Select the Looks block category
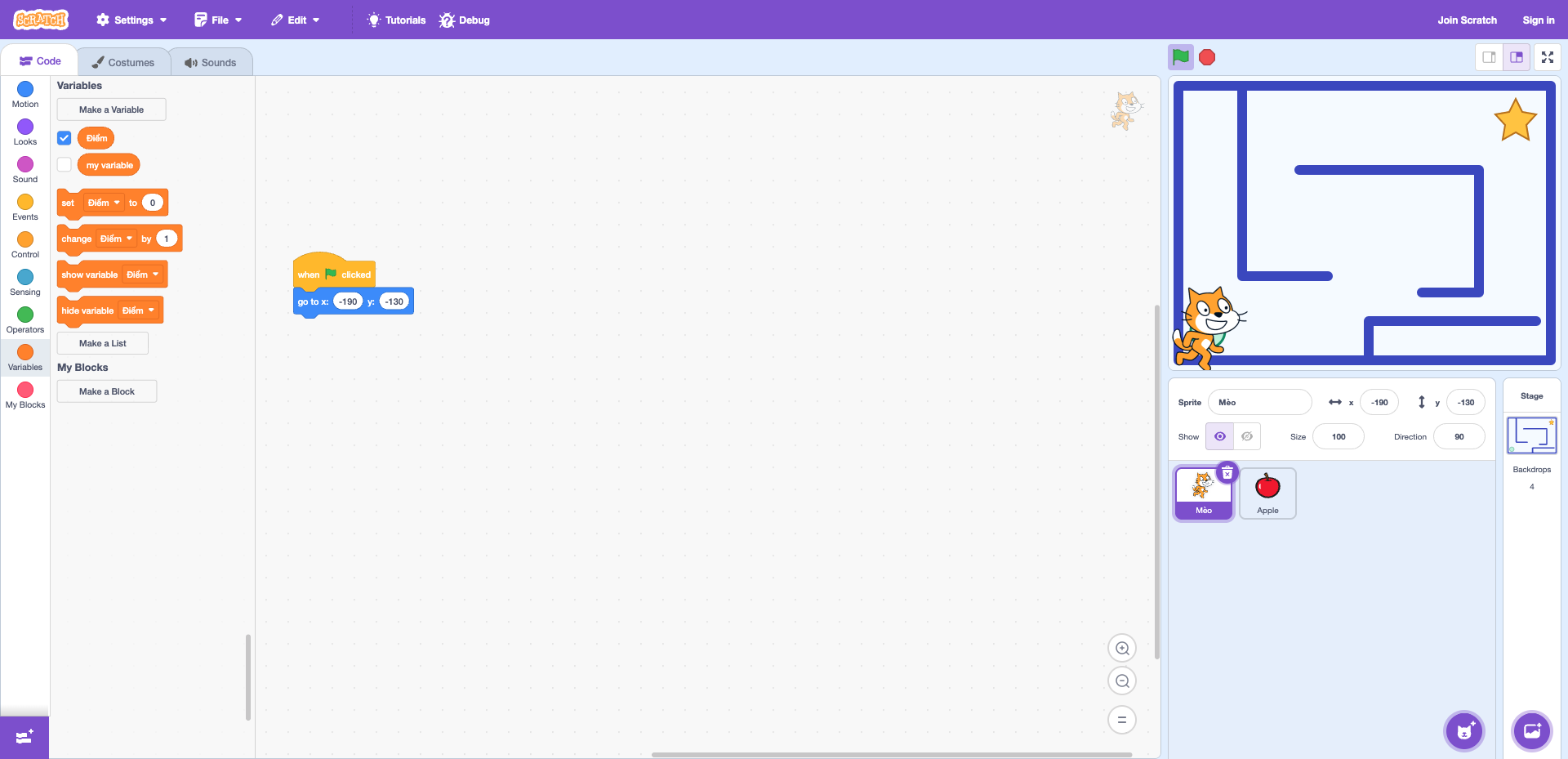1568x759 pixels. tap(25, 132)
